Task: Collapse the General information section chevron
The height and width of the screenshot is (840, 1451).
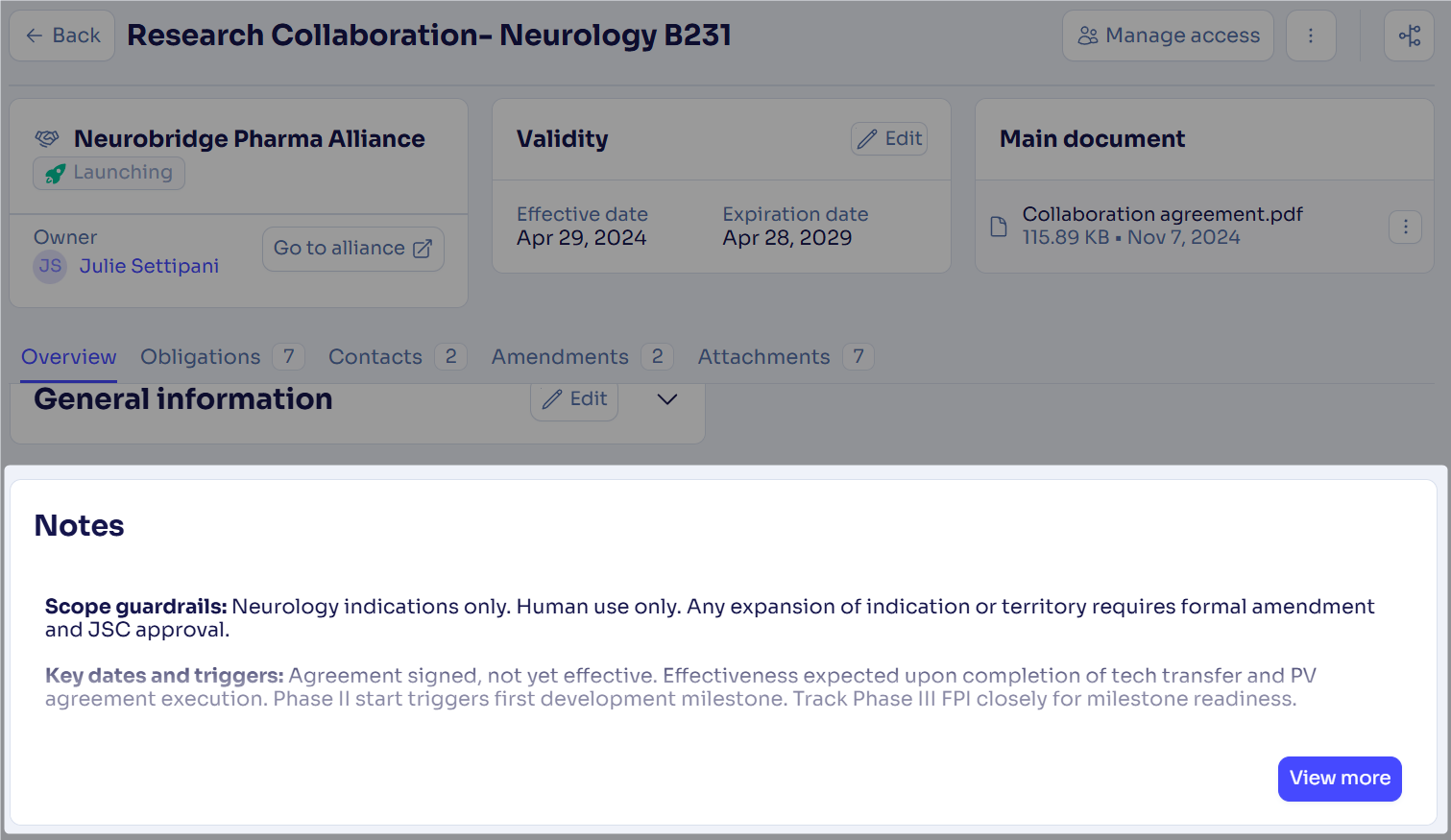Action: click(667, 399)
